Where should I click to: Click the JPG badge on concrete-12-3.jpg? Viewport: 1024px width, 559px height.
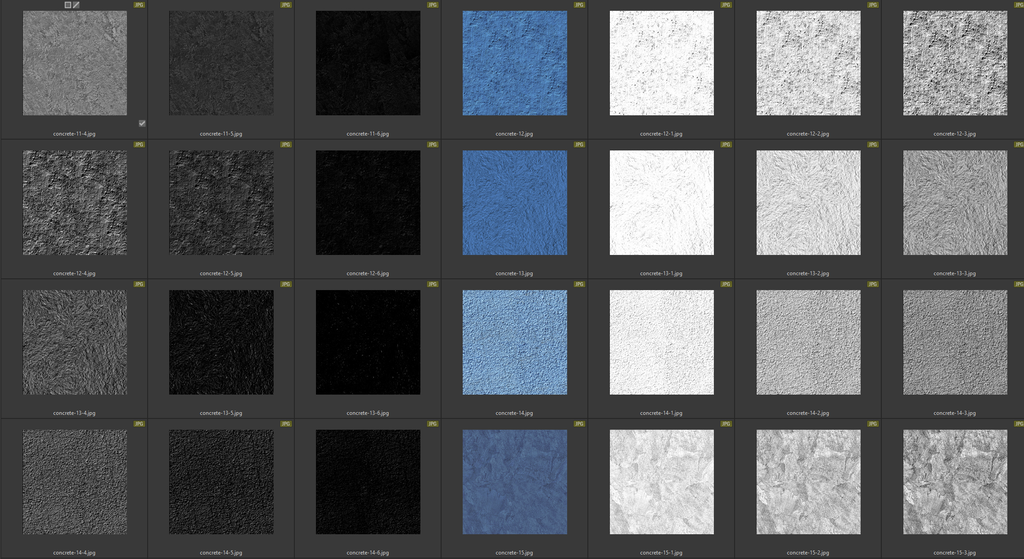tap(1017, 5)
